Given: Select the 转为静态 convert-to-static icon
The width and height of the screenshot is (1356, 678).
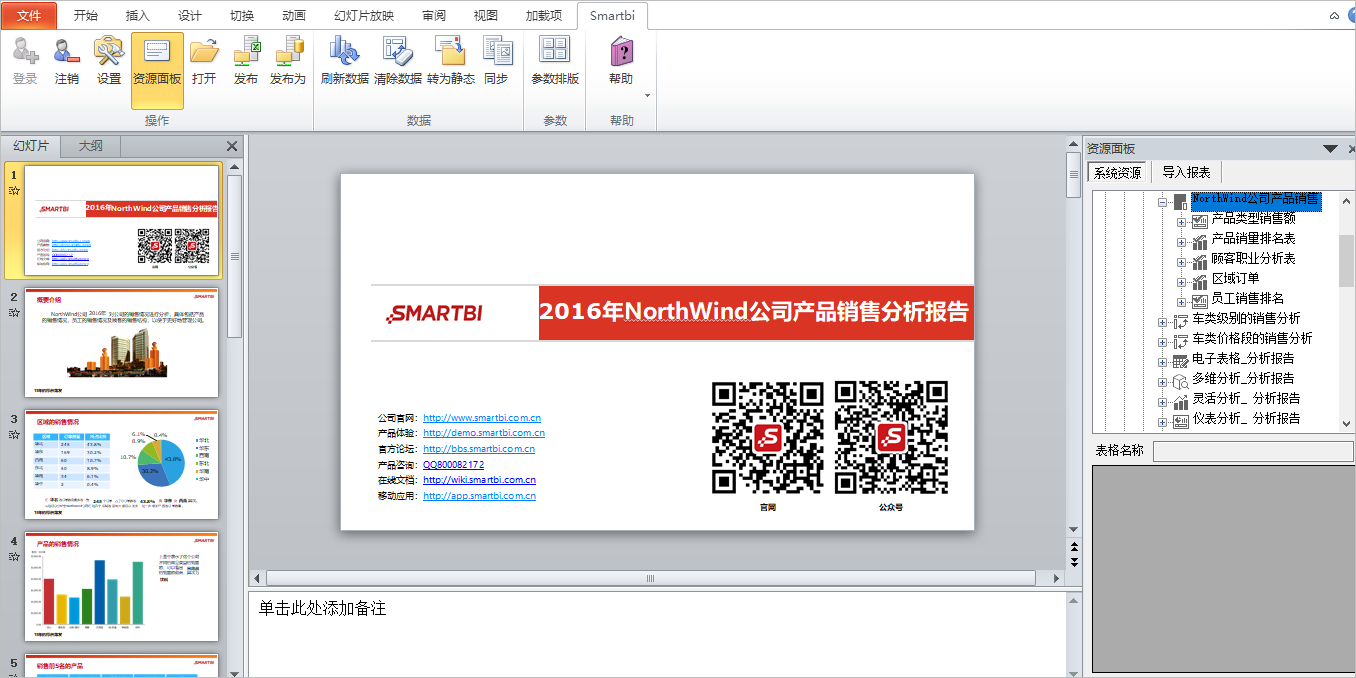Looking at the screenshot, I should (450, 50).
